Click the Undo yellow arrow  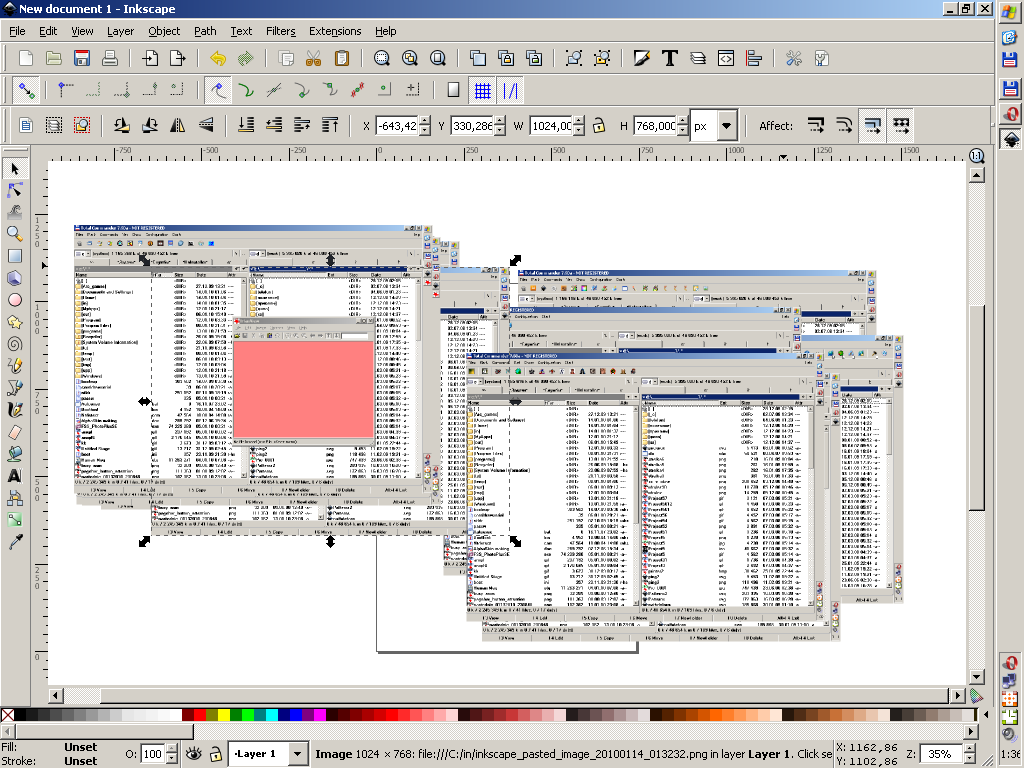click(218, 58)
